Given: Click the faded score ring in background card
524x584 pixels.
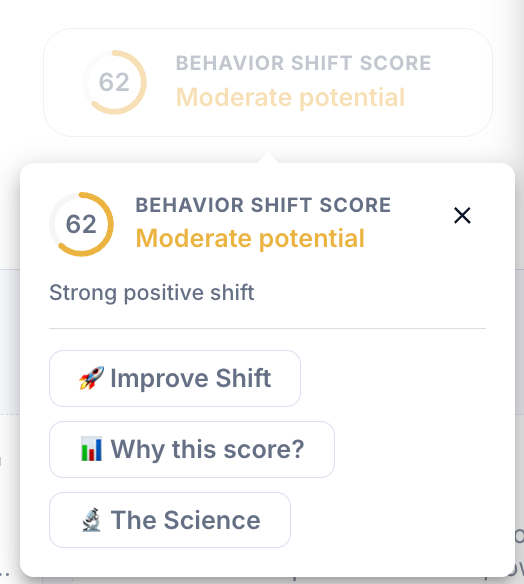Looking at the screenshot, I should (x=114, y=82).
